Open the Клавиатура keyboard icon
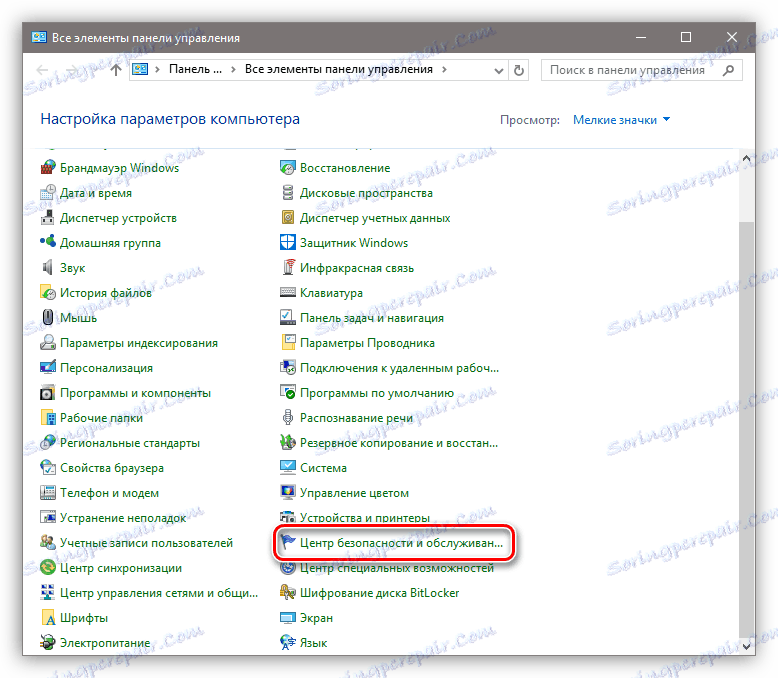778x678 pixels. click(x=288, y=293)
